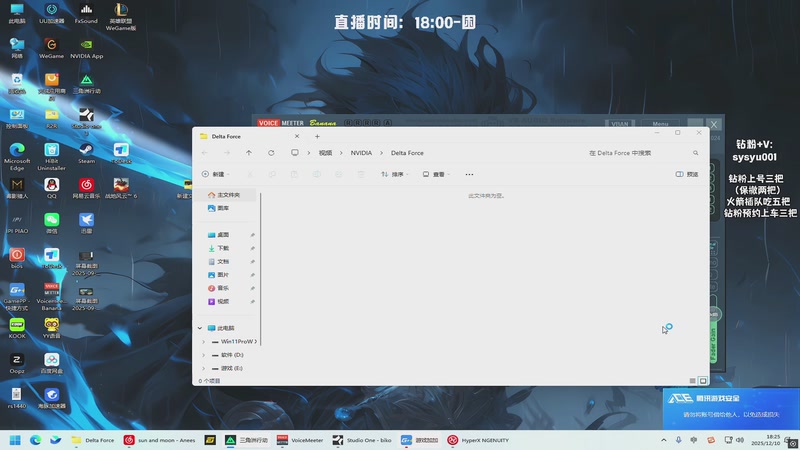Open Steam desktop shortcut
800x450 pixels.
tap(86, 154)
